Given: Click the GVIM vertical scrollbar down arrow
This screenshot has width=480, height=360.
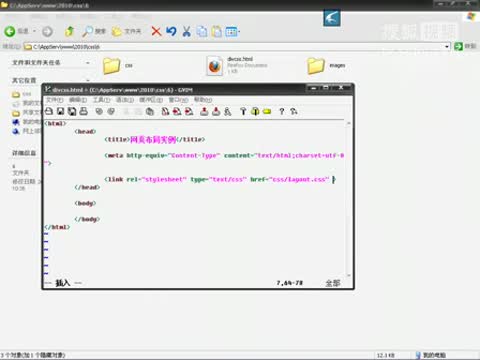Looking at the screenshot, I should pyautogui.click(x=349, y=275).
